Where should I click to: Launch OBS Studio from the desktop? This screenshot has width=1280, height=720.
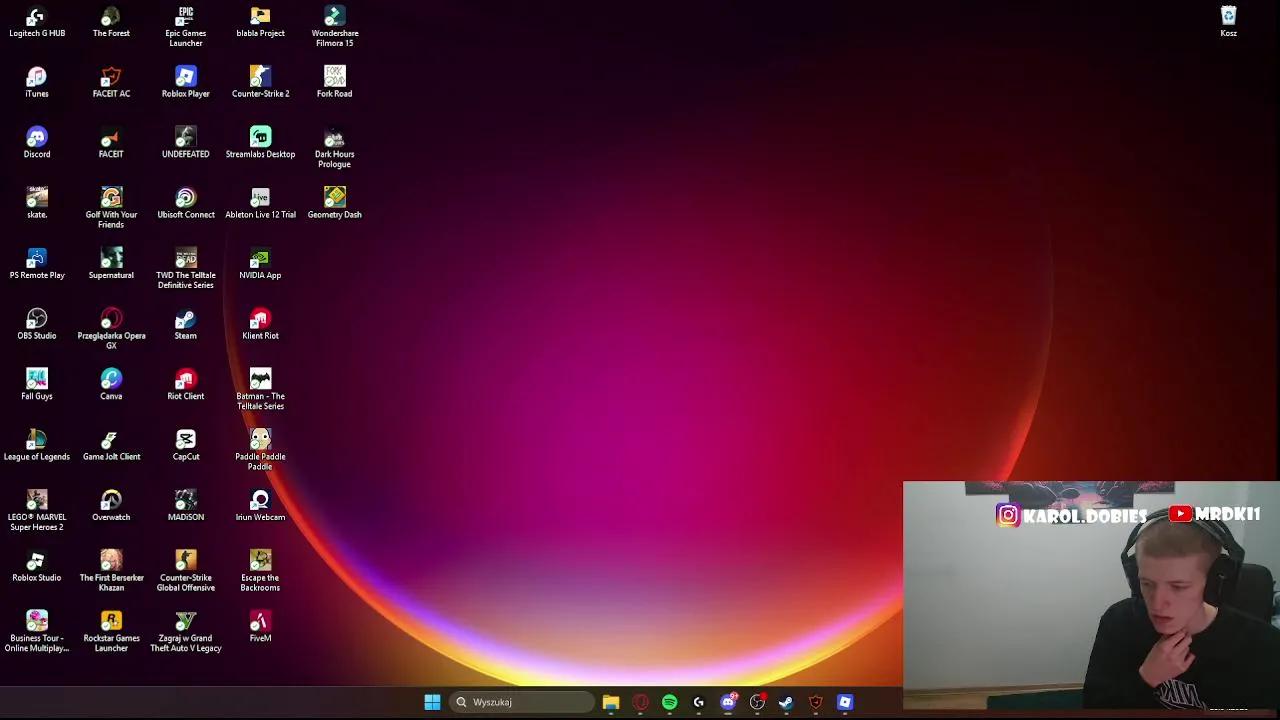tap(37, 320)
